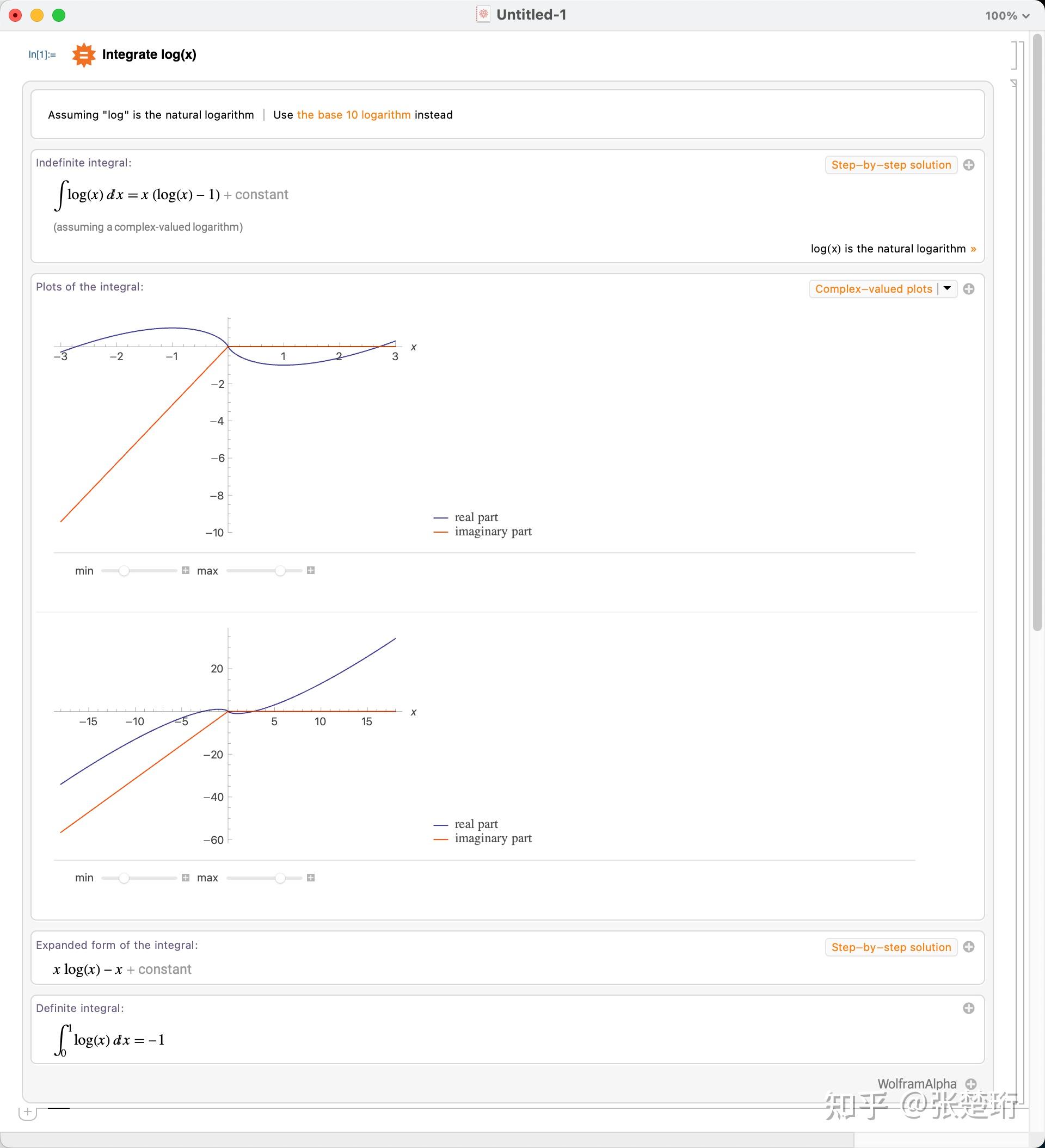Image resolution: width=1045 pixels, height=1148 pixels.
Task: Click plus icon in Definite integral pod
Action: click(969, 1009)
